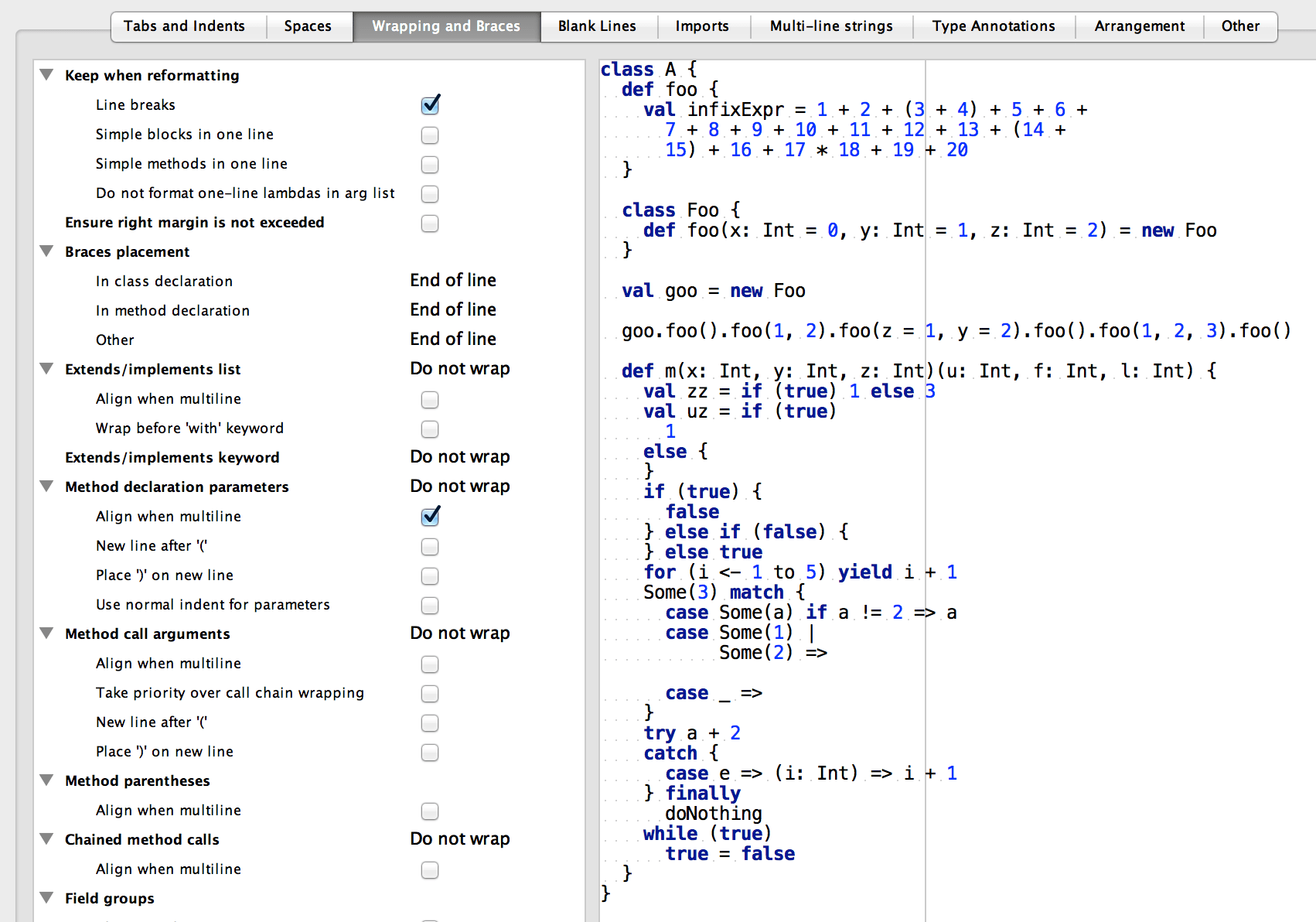
Task: Uncheck 'Align when multiline' under Method declaration parameters
Action: 430,517
